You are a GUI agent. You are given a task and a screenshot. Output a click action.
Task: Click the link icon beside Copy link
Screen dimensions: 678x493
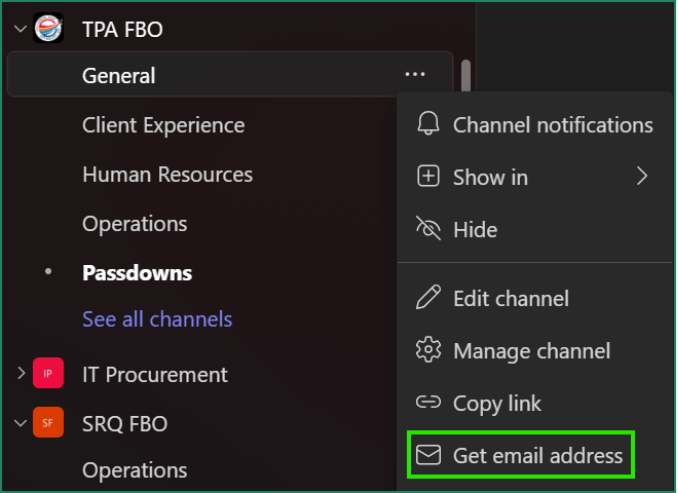(428, 403)
